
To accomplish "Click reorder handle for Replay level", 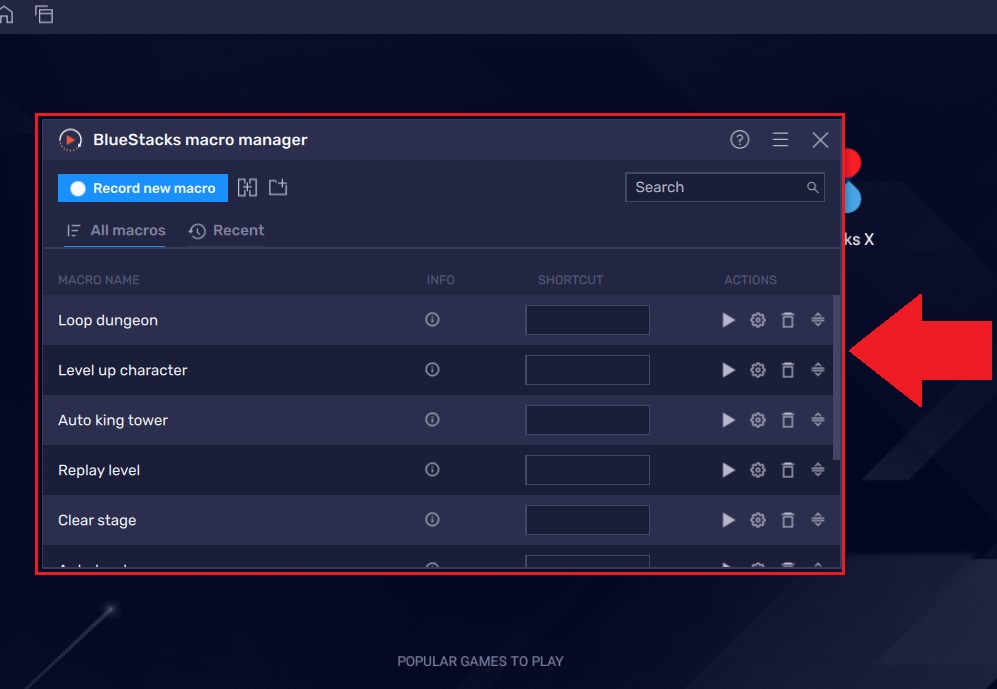I will pos(818,470).
